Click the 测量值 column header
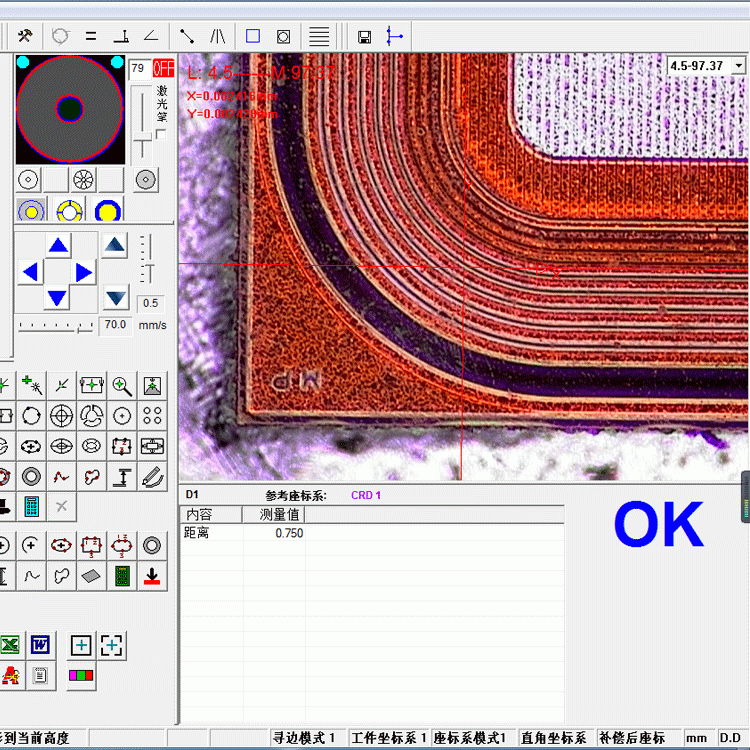The image size is (750, 750). click(274, 514)
